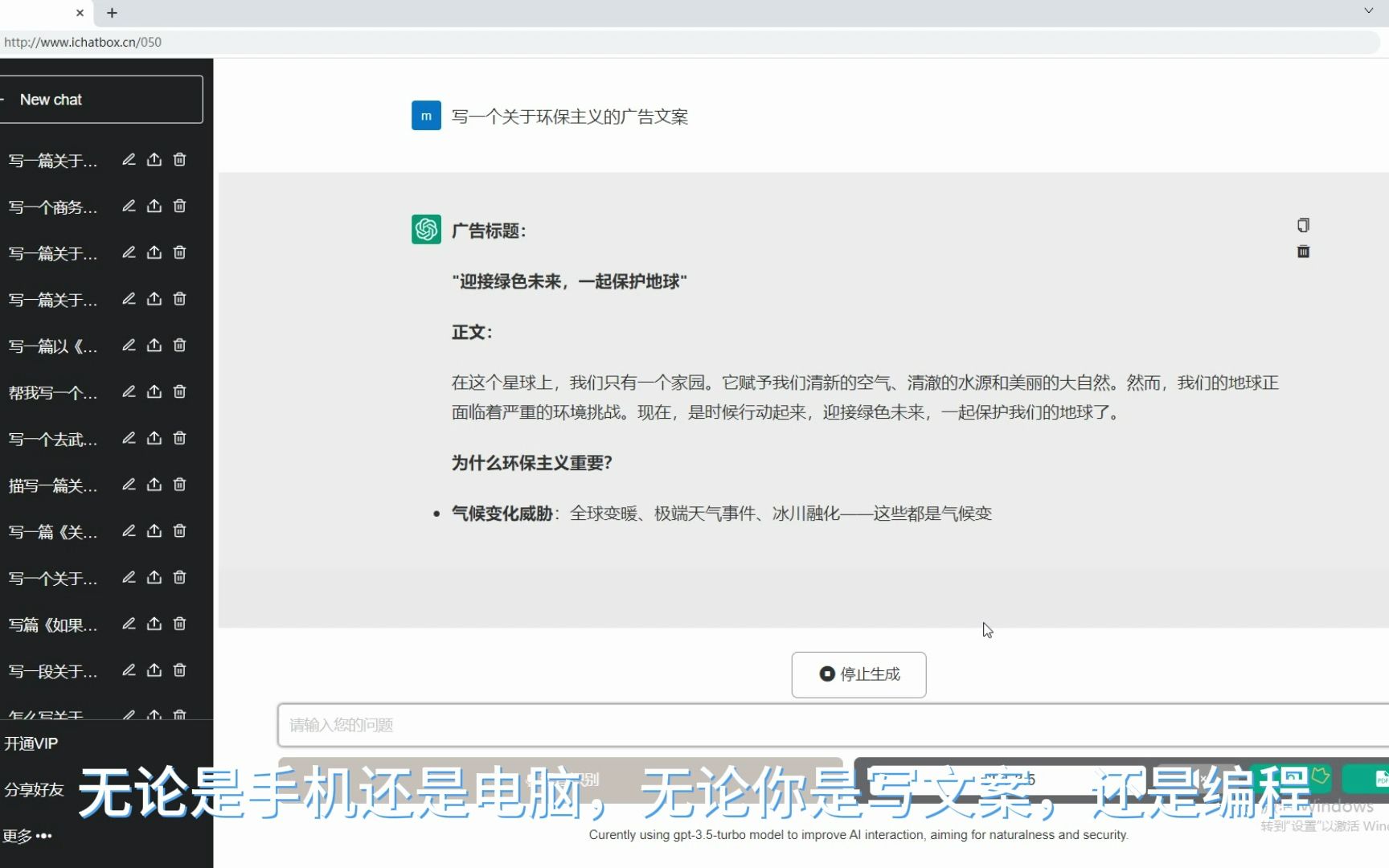
Task: Rename the "写一个商务…" chat with its pencil icon
Action: pos(129,206)
